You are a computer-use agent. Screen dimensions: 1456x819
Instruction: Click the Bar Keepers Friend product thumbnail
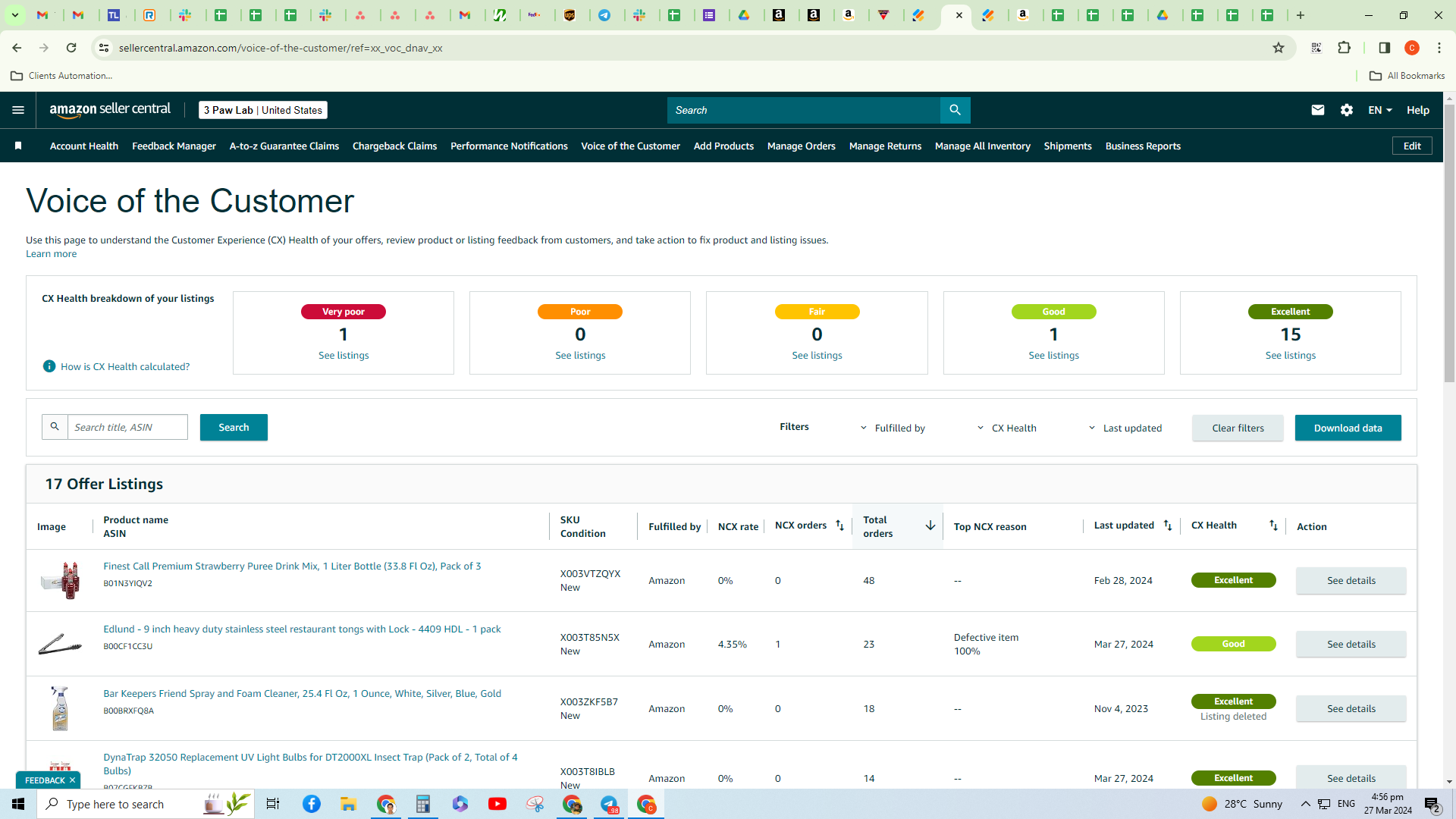[x=60, y=708]
